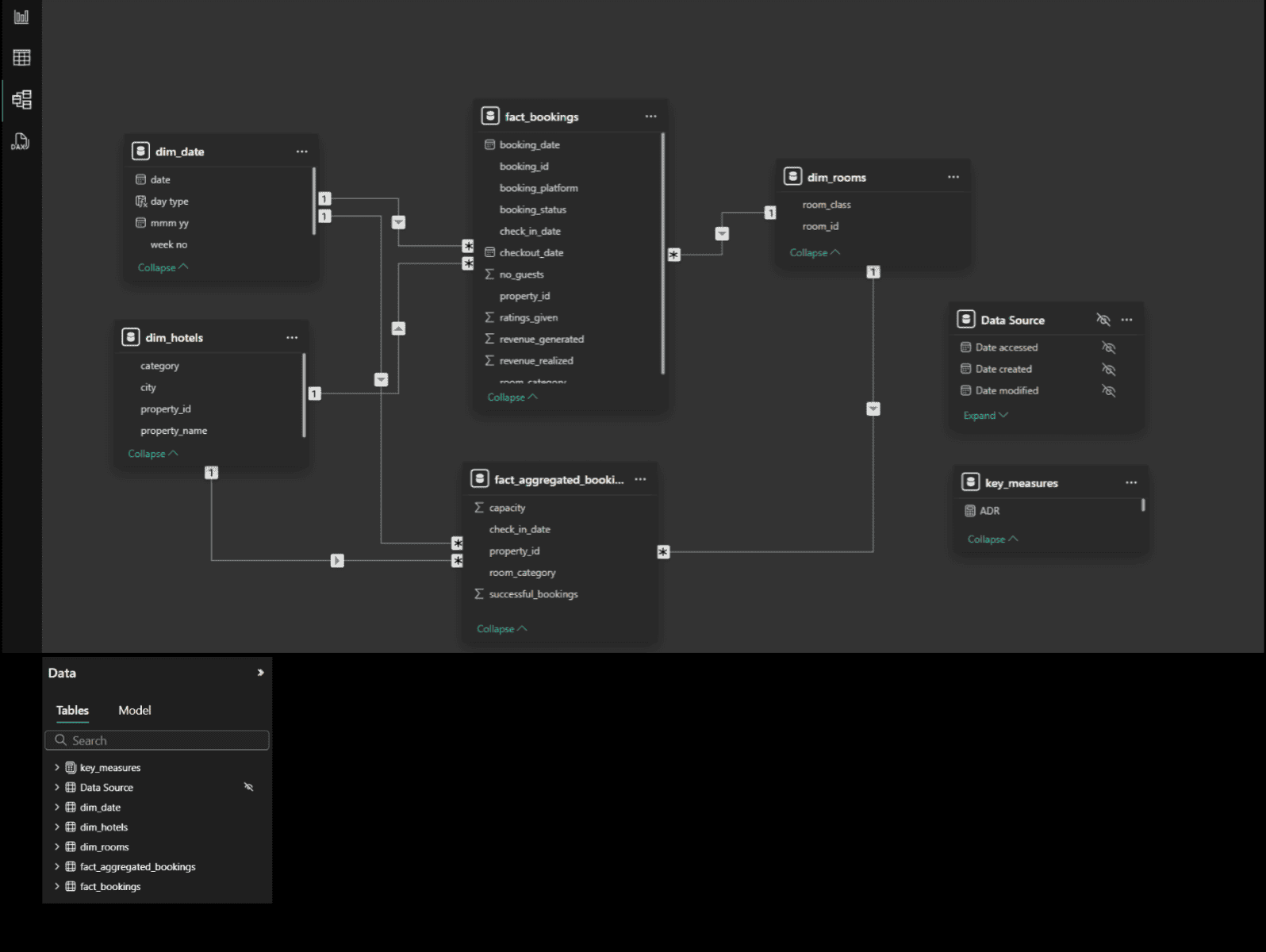Expand dim_hotels tree node in Data pane

pos(57,827)
